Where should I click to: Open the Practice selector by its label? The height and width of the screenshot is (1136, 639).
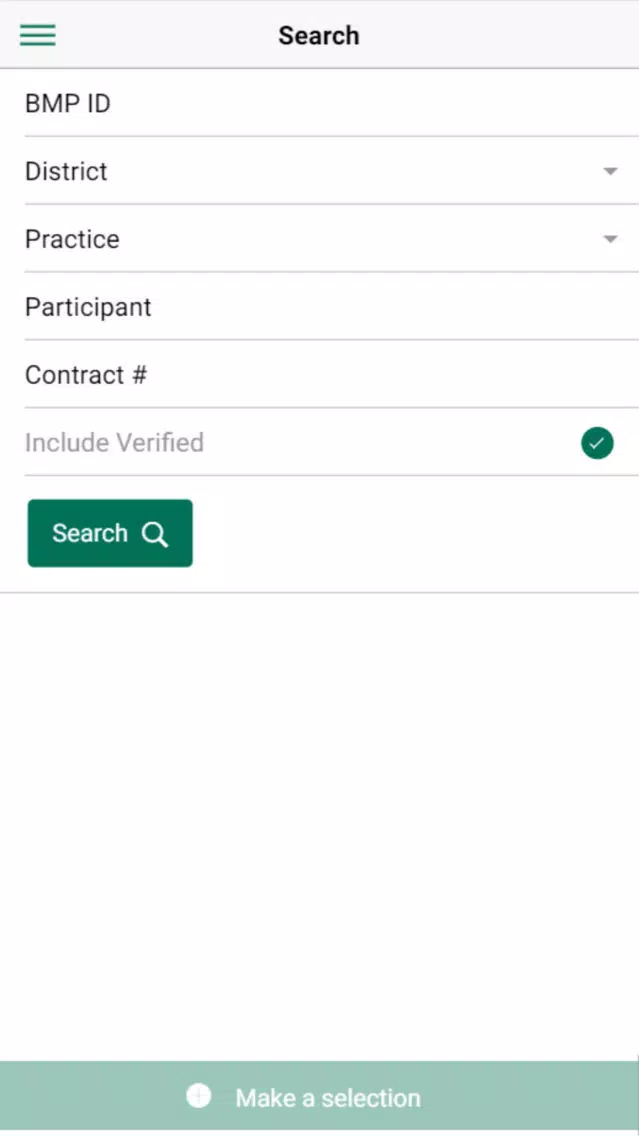72,240
